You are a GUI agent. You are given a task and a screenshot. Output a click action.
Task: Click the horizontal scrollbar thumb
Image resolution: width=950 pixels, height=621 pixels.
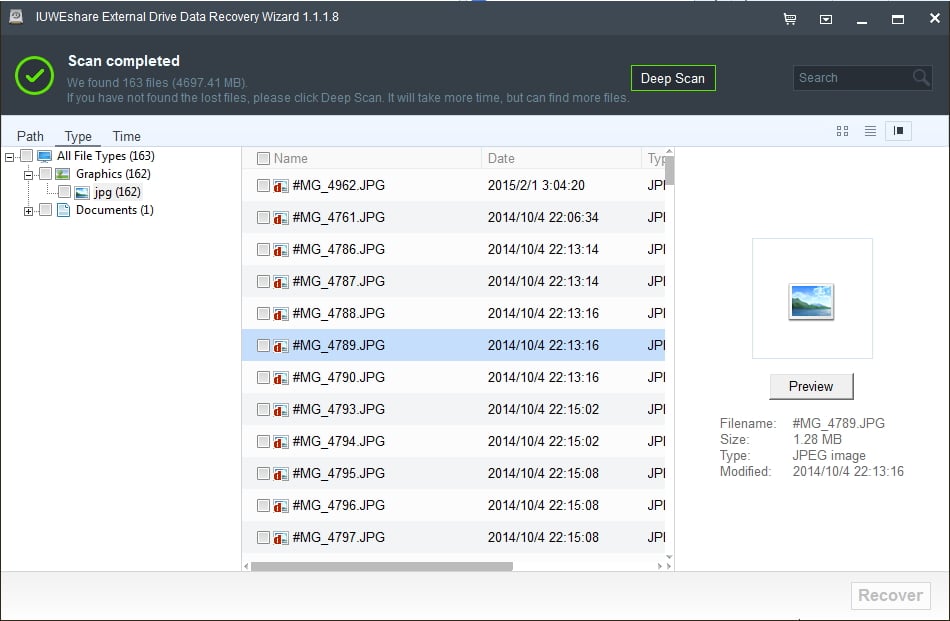382,566
